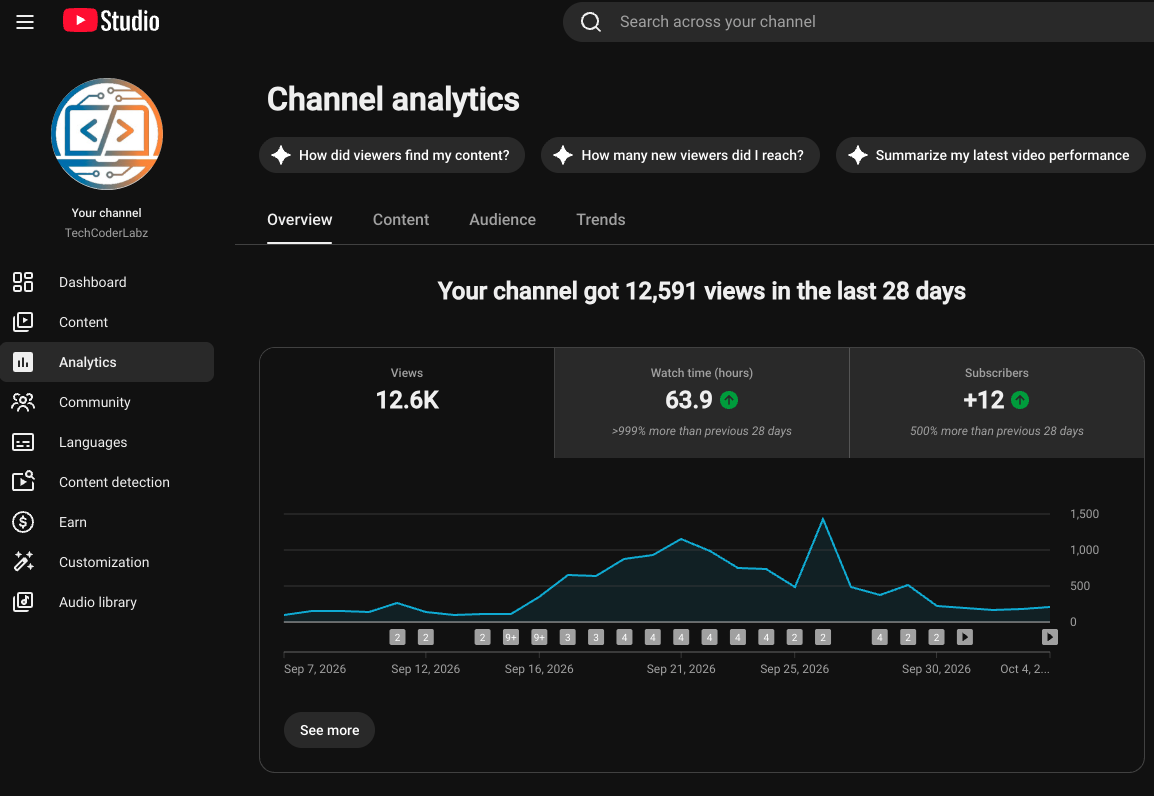This screenshot has width=1154, height=796.
Task: Open Content in the left sidebar
Action: (107, 322)
